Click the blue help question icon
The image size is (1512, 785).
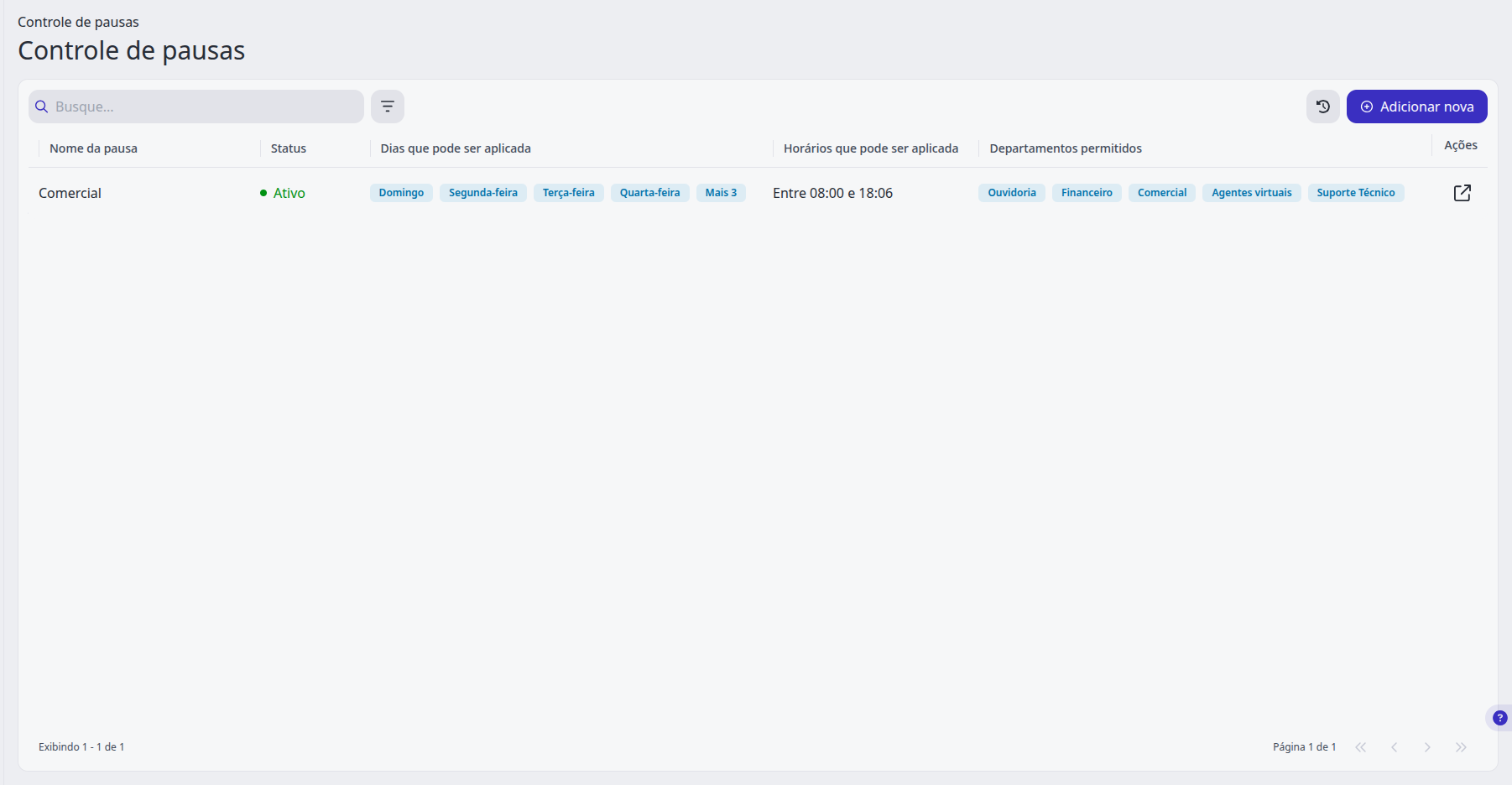pyautogui.click(x=1500, y=718)
